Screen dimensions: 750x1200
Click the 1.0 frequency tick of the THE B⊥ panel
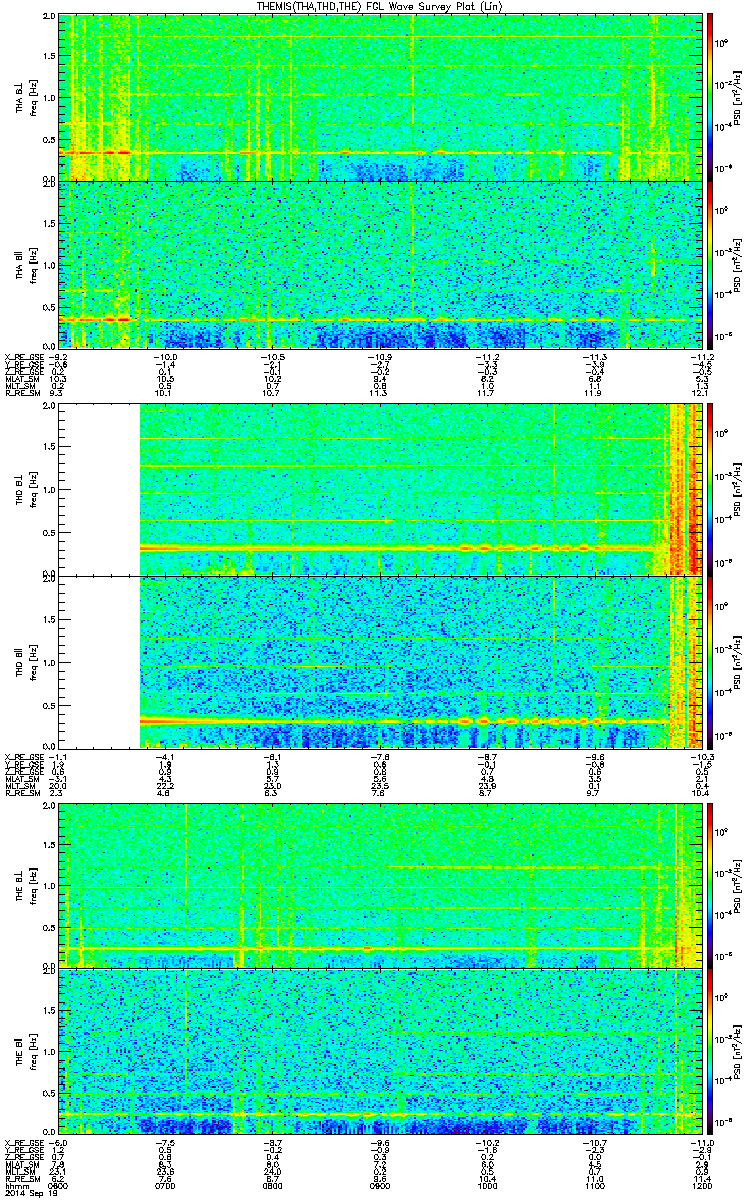50,885
